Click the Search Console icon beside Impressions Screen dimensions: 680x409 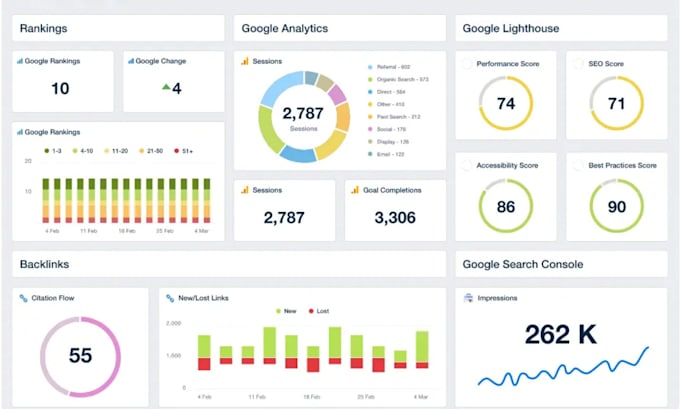468,298
